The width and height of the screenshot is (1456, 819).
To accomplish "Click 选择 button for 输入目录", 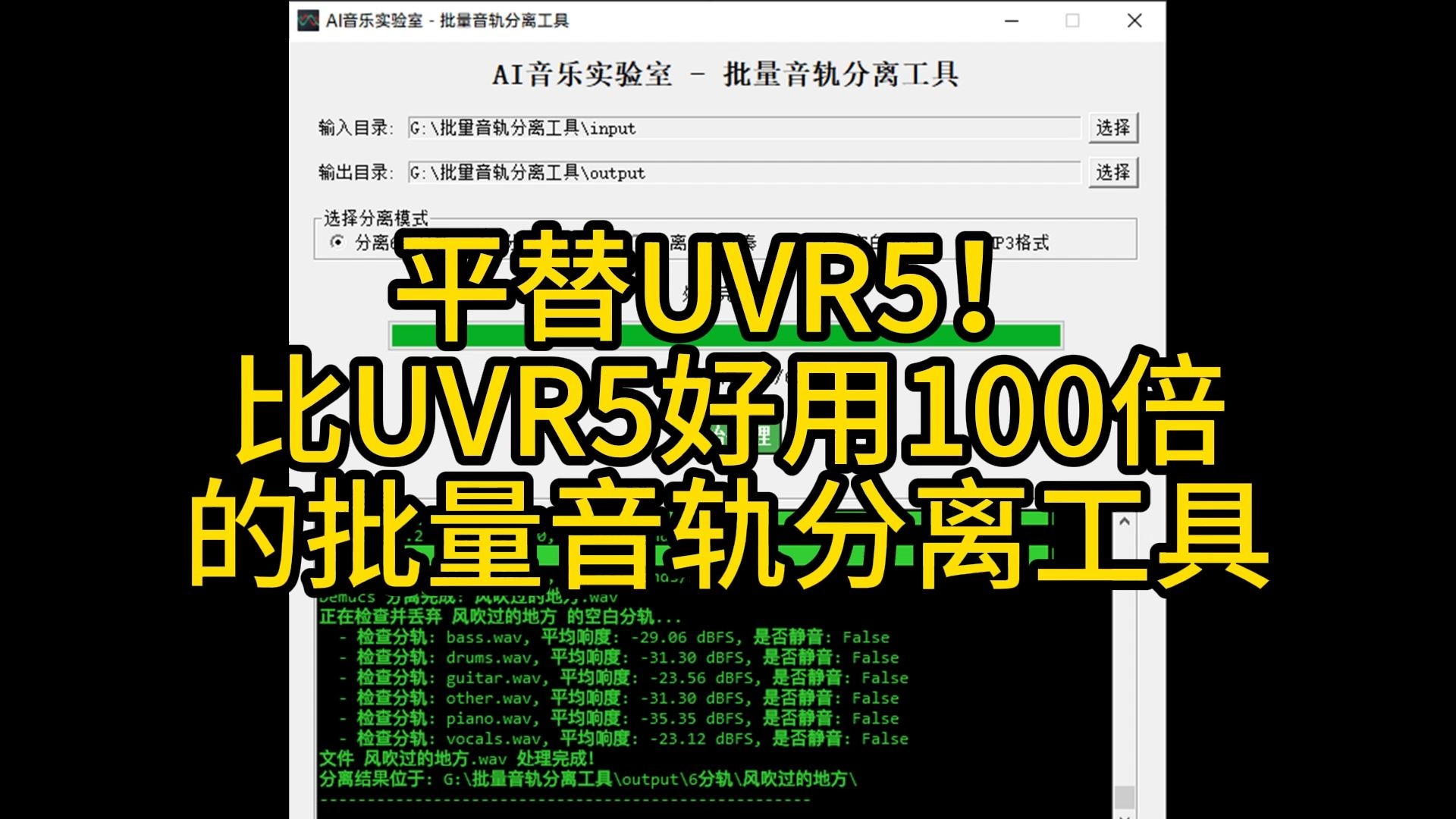I will point(1113,127).
